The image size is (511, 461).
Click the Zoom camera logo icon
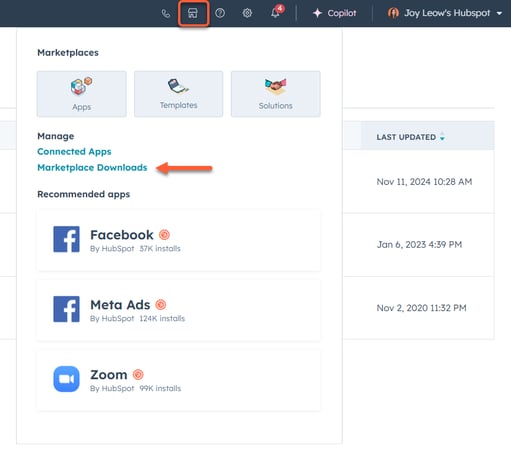pyautogui.click(x=66, y=379)
